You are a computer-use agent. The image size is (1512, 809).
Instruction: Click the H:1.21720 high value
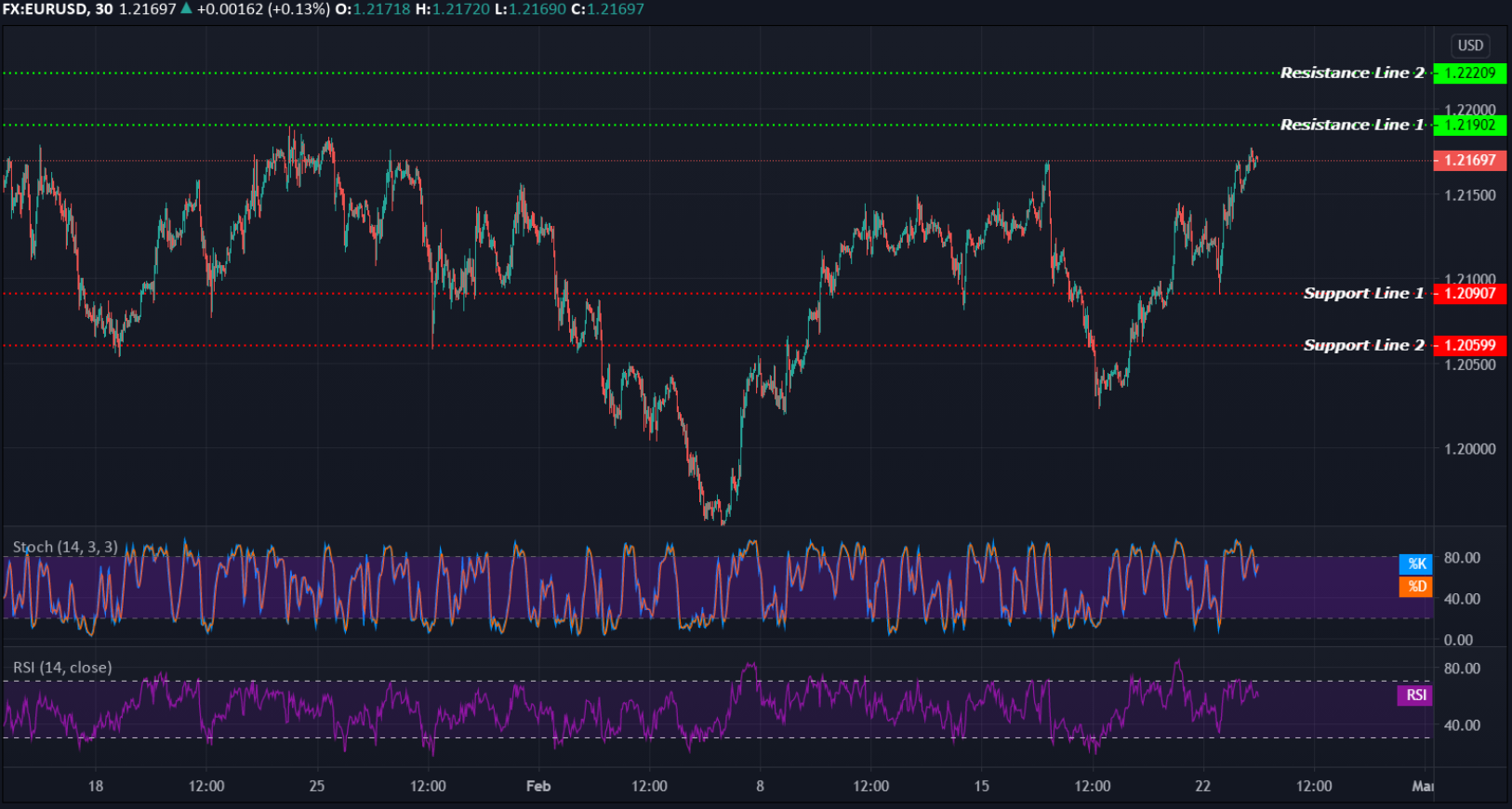click(452, 9)
